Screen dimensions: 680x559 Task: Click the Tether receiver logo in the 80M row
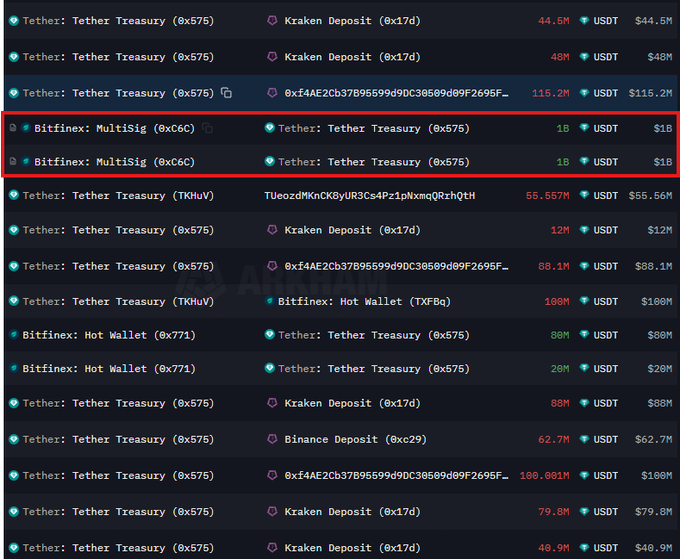pyautogui.click(x=270, y=334)
